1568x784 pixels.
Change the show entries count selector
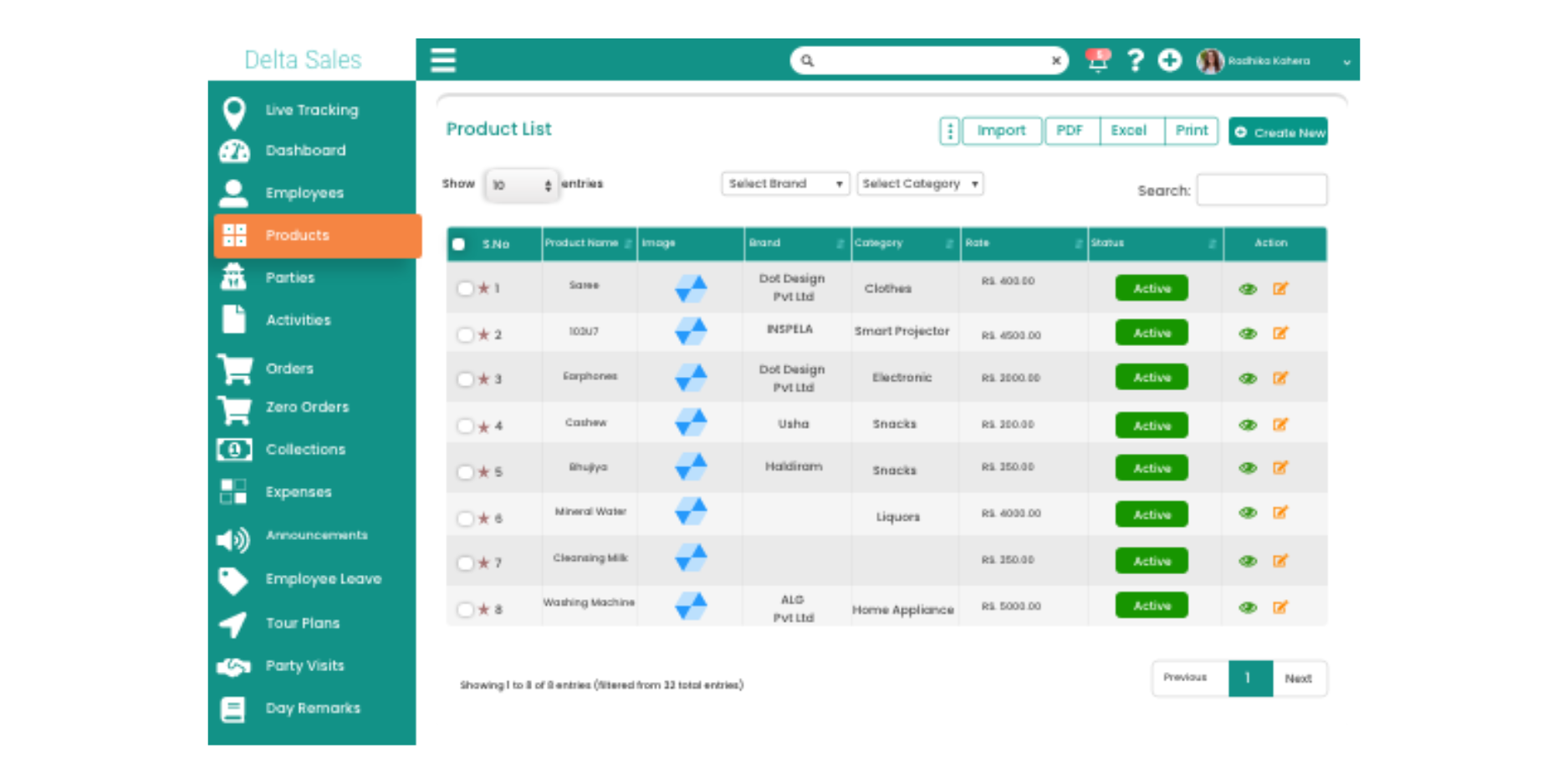(x=521, y=185)
